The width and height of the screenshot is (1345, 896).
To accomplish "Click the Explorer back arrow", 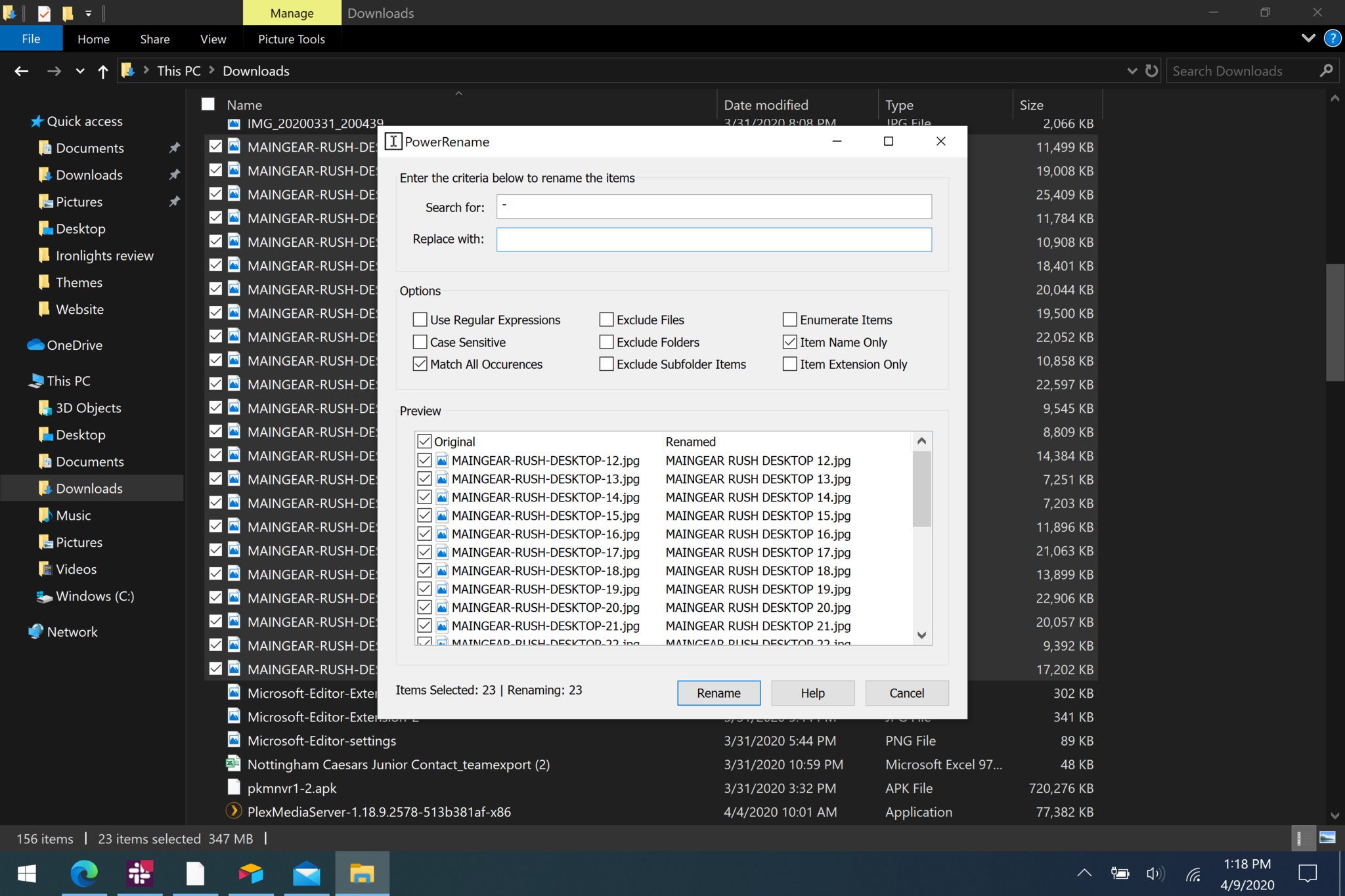I will 22,71.
